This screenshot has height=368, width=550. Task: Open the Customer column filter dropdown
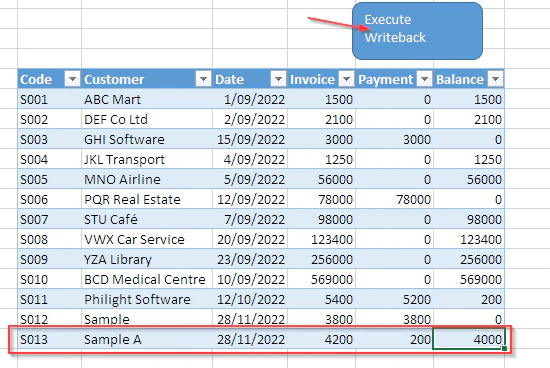click(x=203, y=79)
